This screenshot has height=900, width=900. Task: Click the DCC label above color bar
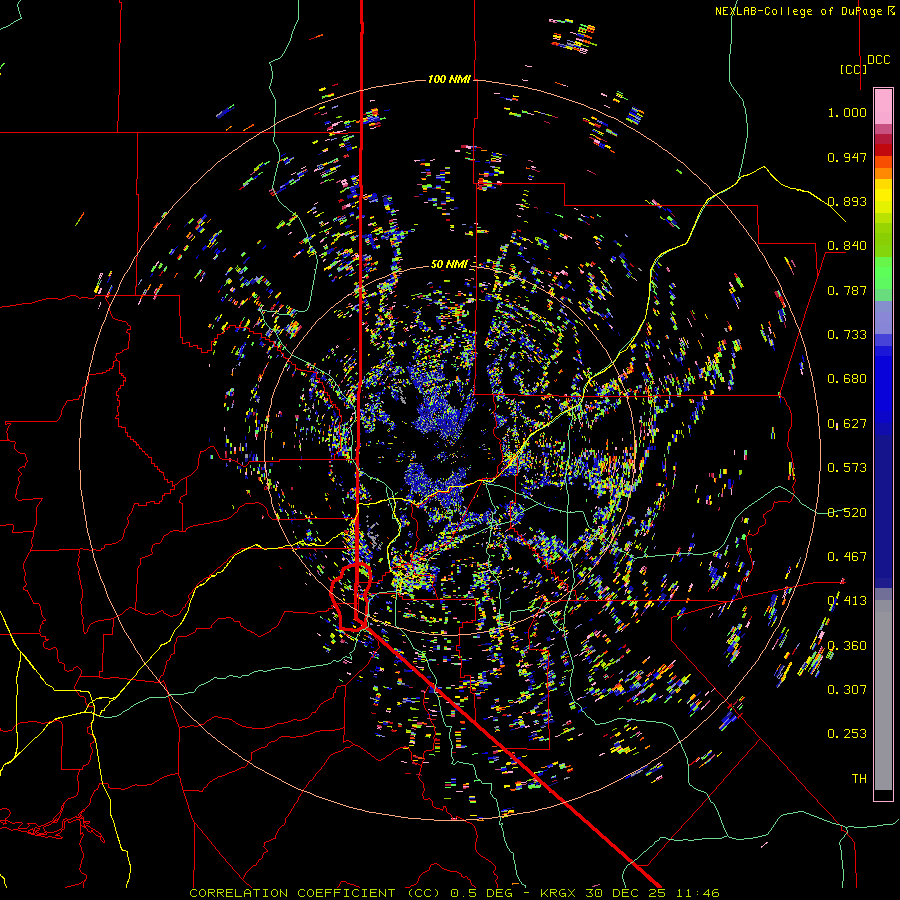point(879,60)
